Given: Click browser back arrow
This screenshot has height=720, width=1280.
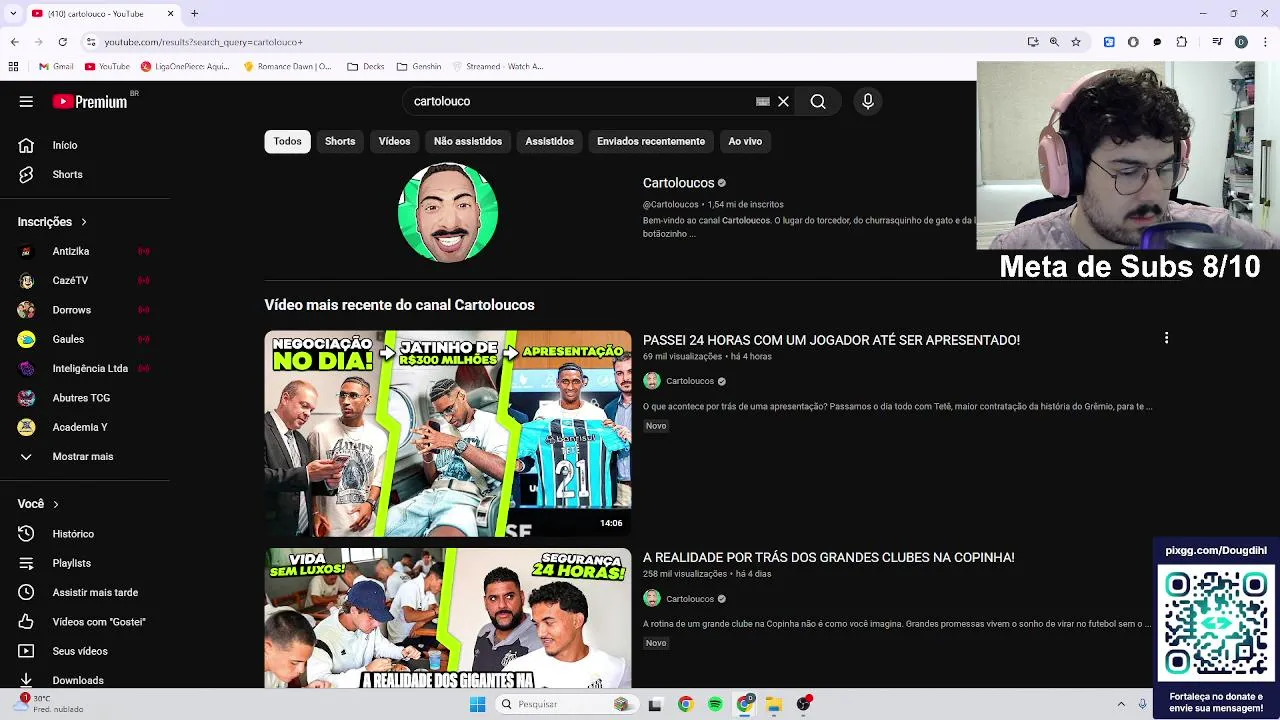Looking at the screenshot, I should [14, 42].
